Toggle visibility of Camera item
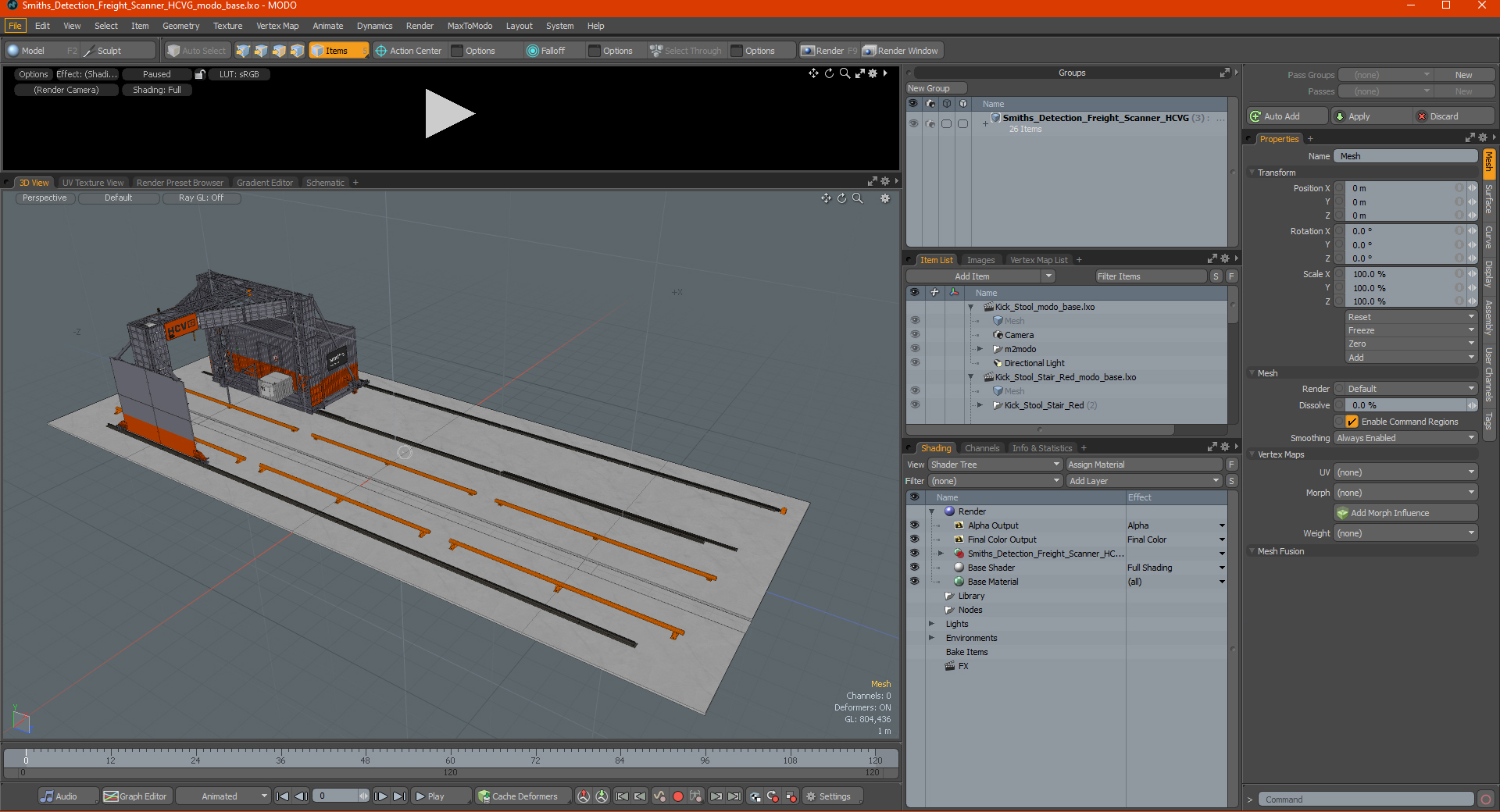Screen dimensions: 1500x812 pos(915,335)
